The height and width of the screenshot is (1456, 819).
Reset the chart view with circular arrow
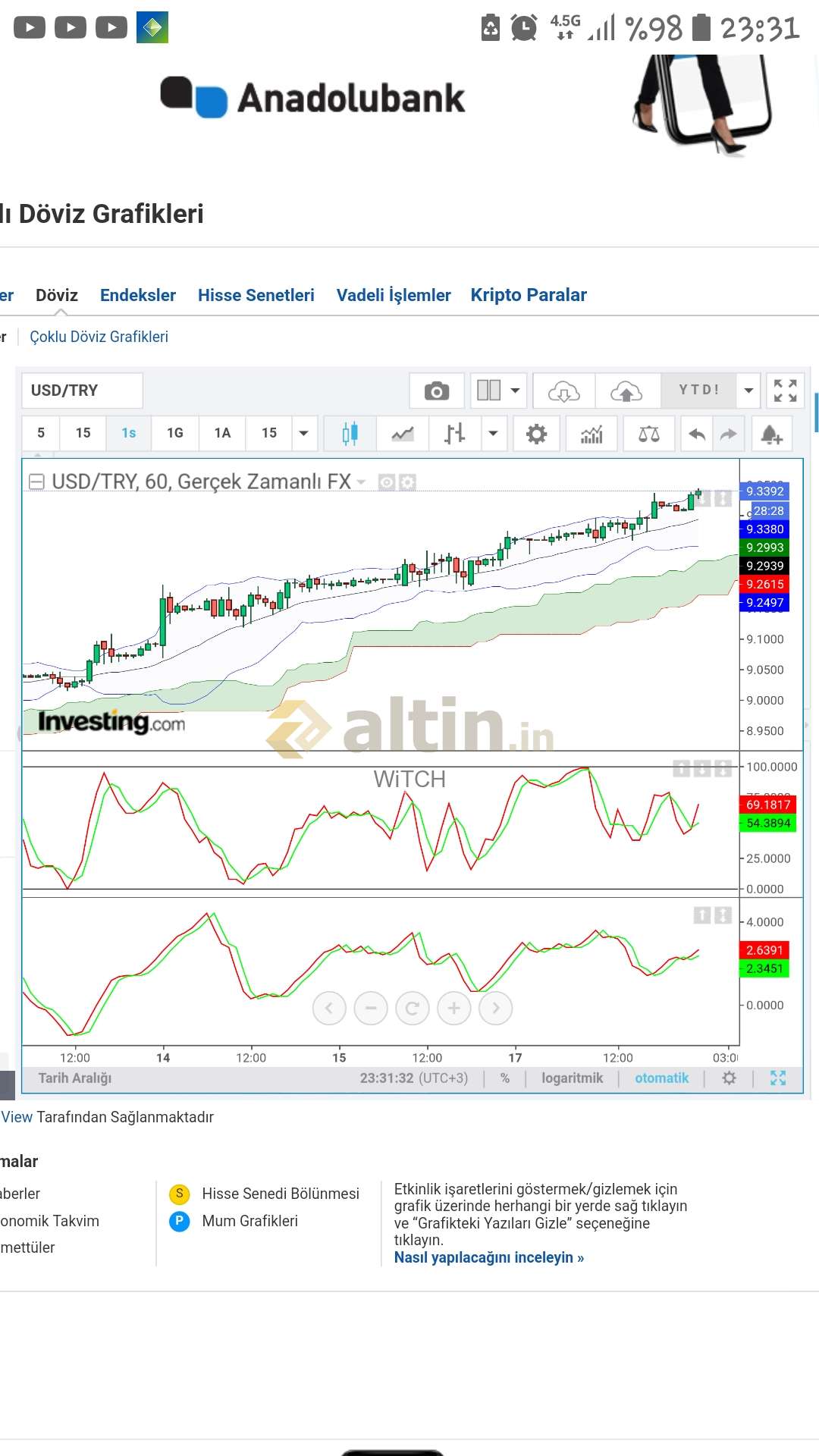coord(413,1008)
